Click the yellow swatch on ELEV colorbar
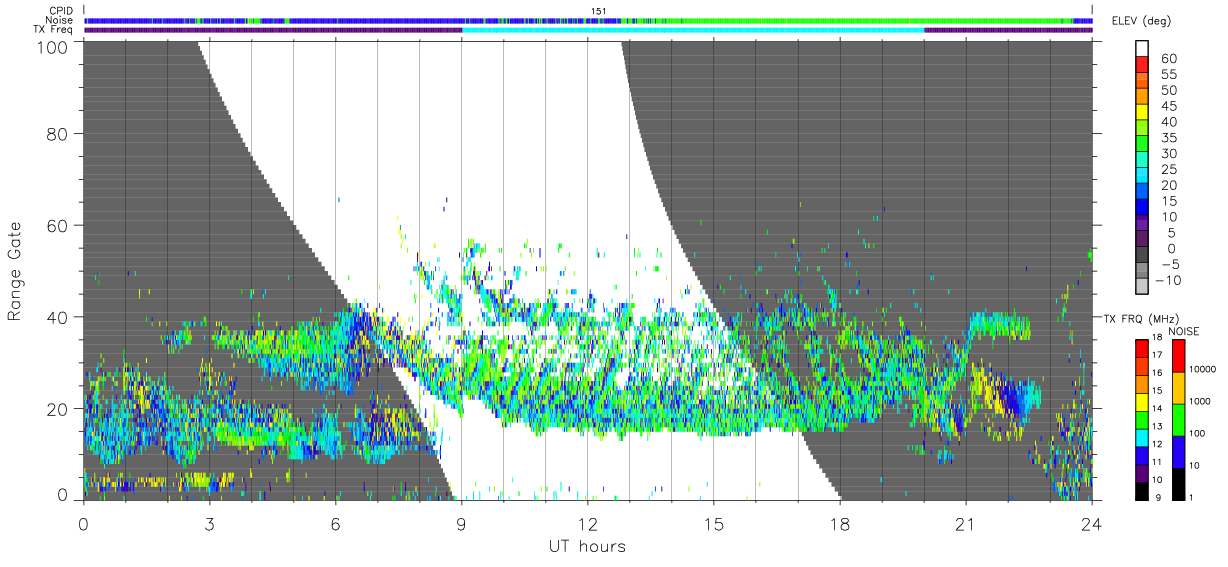The image size is (1228, 567). 1143,113
